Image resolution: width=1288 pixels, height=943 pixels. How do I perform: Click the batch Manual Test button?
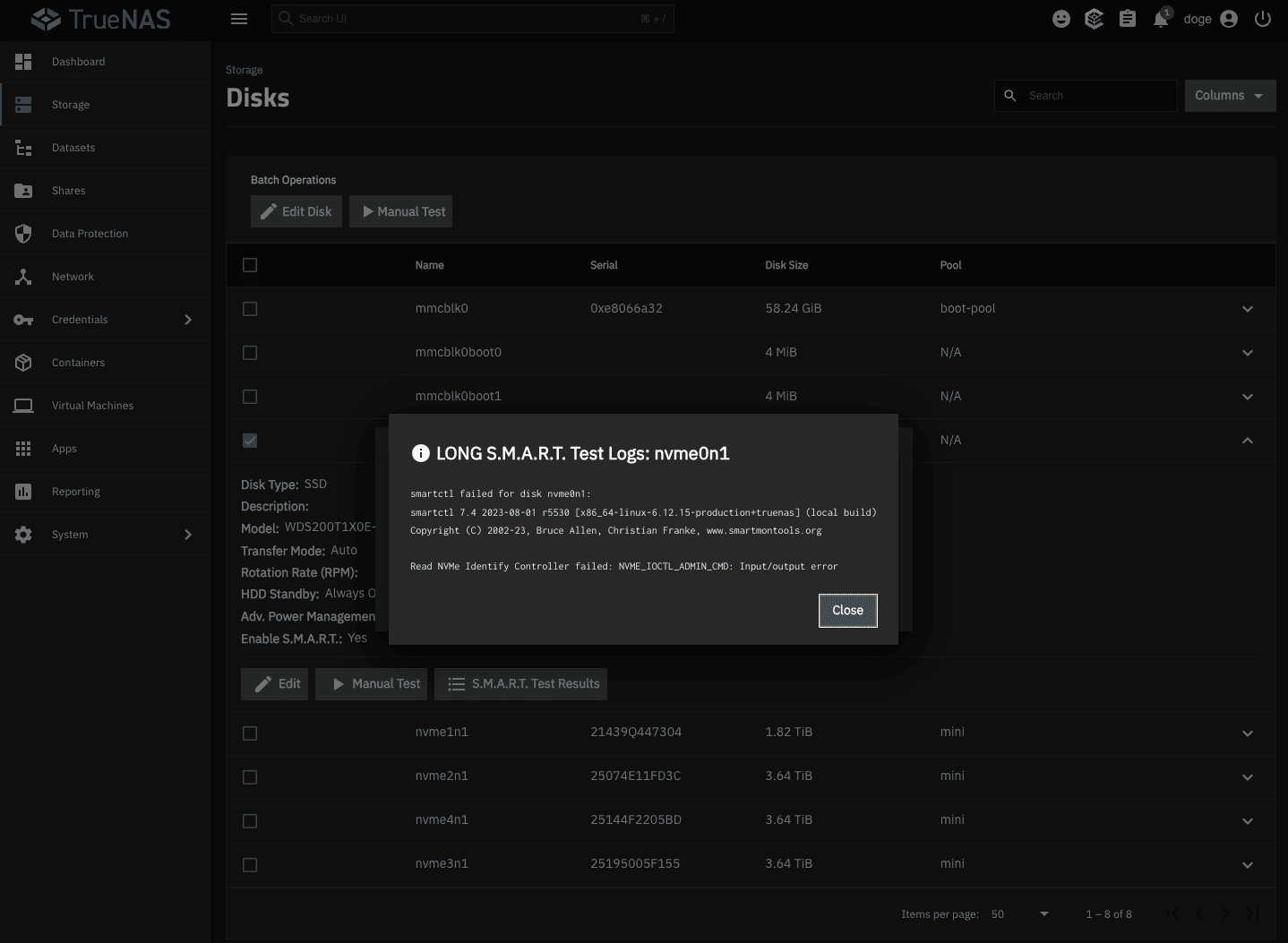[x=400, y=211]
